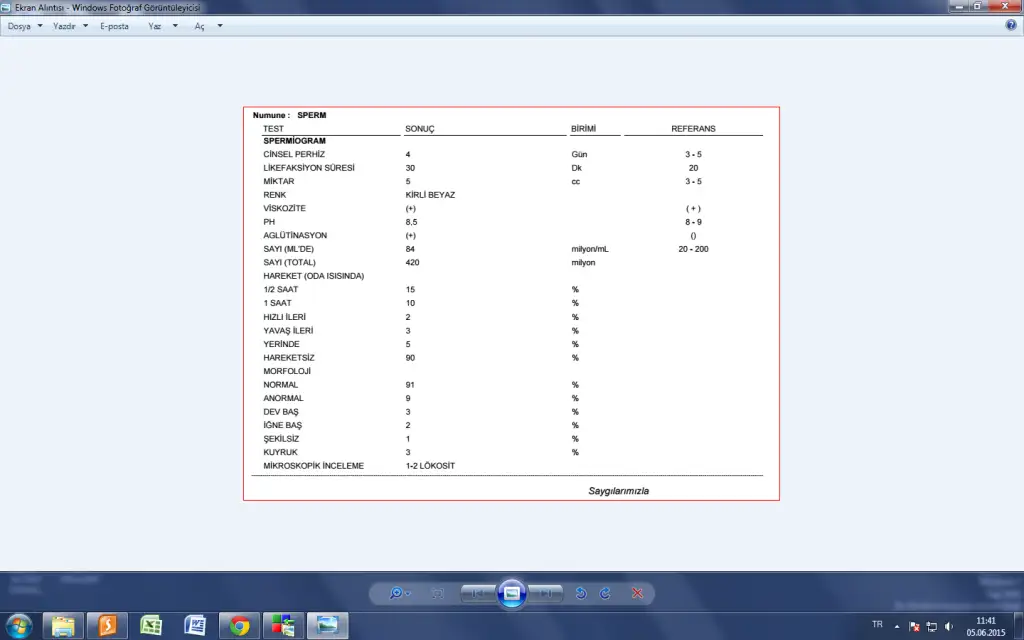This screenshot has height=640, width=1024.
Task: Rotate image counterclockwise
Action: coord(581,593)
